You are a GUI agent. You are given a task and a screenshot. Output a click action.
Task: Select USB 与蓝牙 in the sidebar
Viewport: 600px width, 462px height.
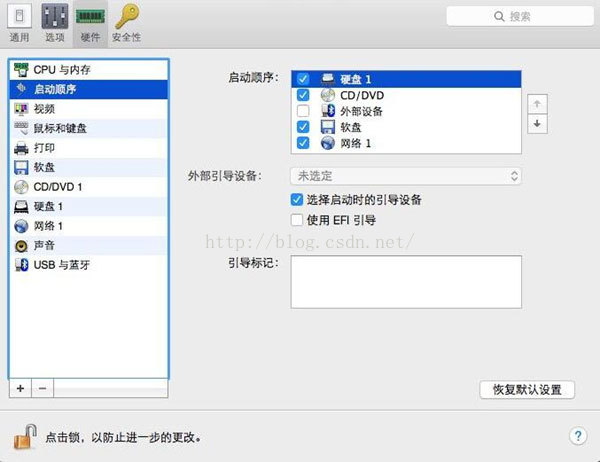88,265
